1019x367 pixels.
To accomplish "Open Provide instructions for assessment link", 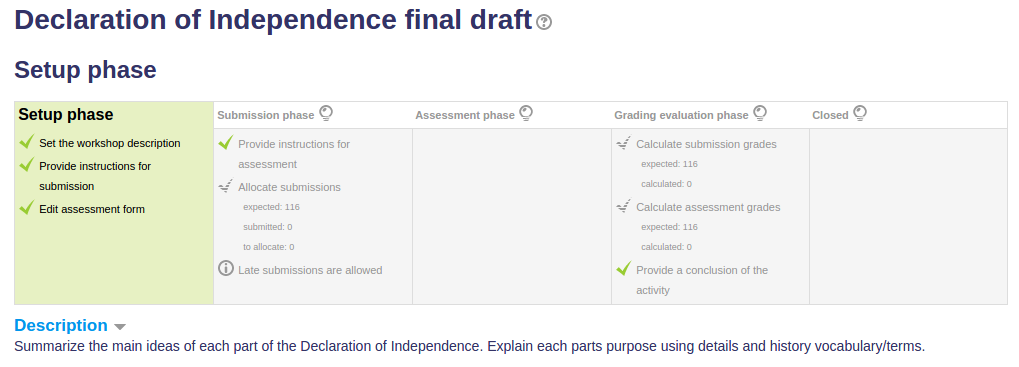I will (x=294, y=154).
